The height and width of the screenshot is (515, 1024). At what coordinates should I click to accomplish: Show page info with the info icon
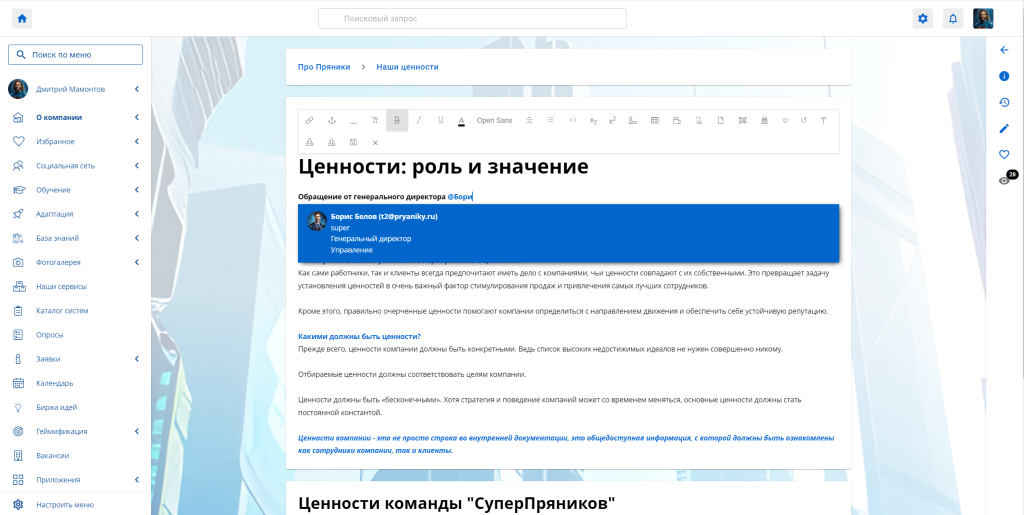pyautogui.click(x=1004, y=76)
